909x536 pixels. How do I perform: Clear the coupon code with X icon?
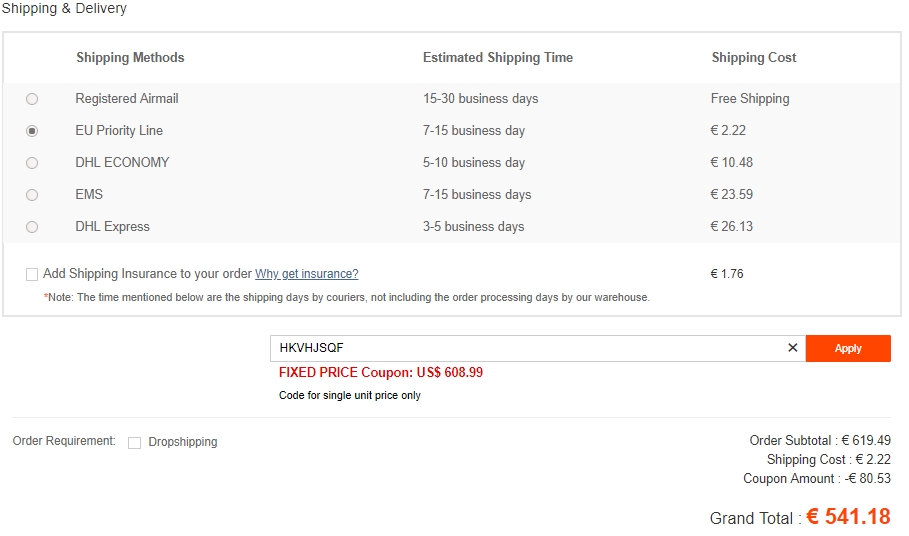(x=793, y=348)
